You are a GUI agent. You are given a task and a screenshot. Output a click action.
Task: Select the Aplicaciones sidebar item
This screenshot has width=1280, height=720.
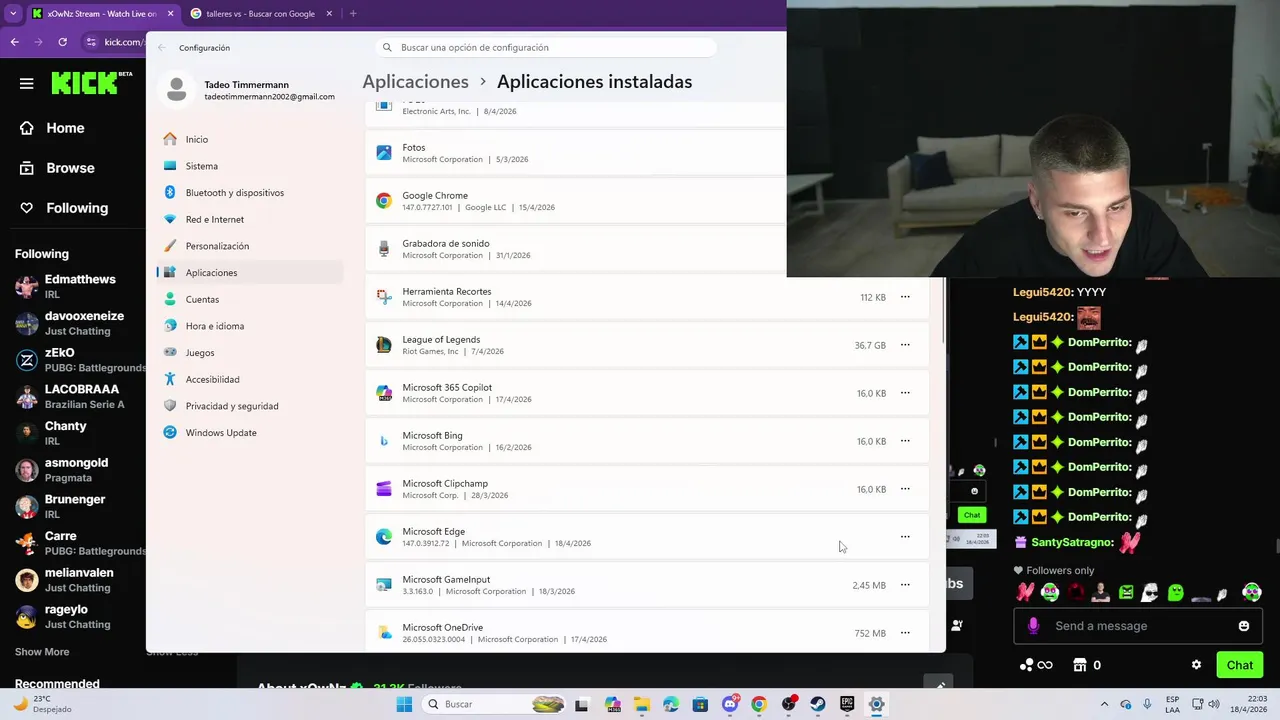250,272
